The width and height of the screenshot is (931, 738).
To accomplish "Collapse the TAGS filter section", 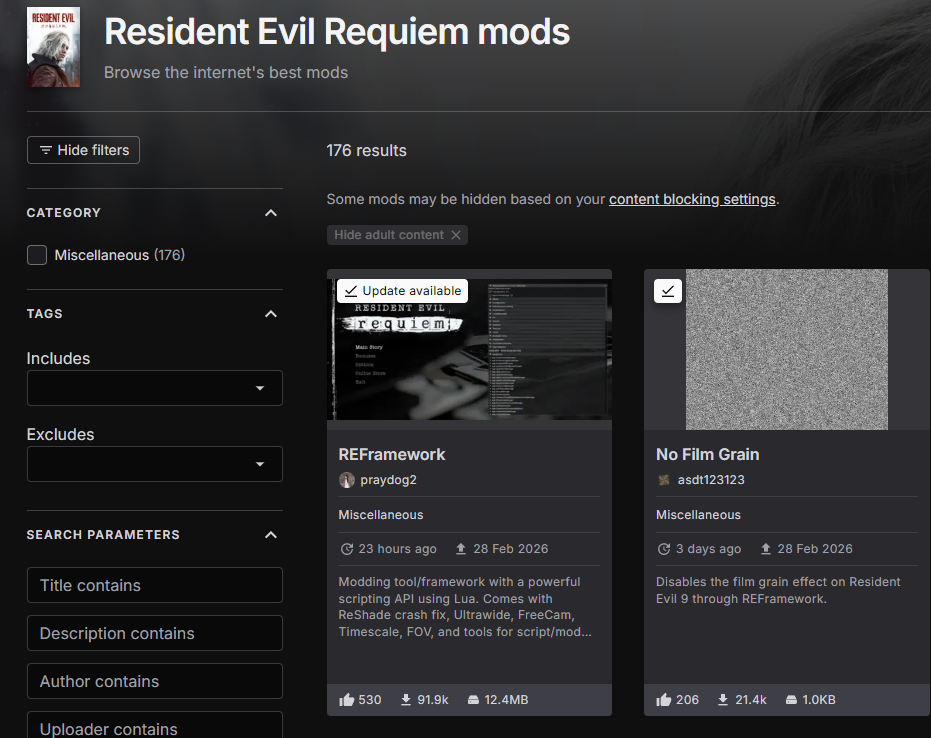I will pyautogui.click(x=271, y=313).
